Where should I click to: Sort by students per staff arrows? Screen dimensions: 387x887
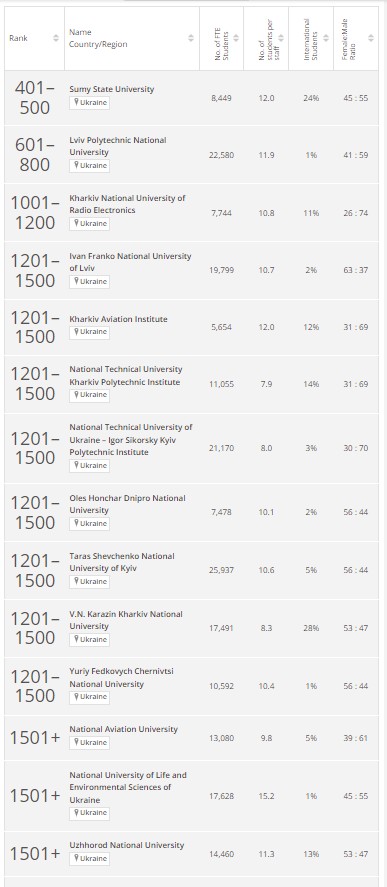pos(281,38)
